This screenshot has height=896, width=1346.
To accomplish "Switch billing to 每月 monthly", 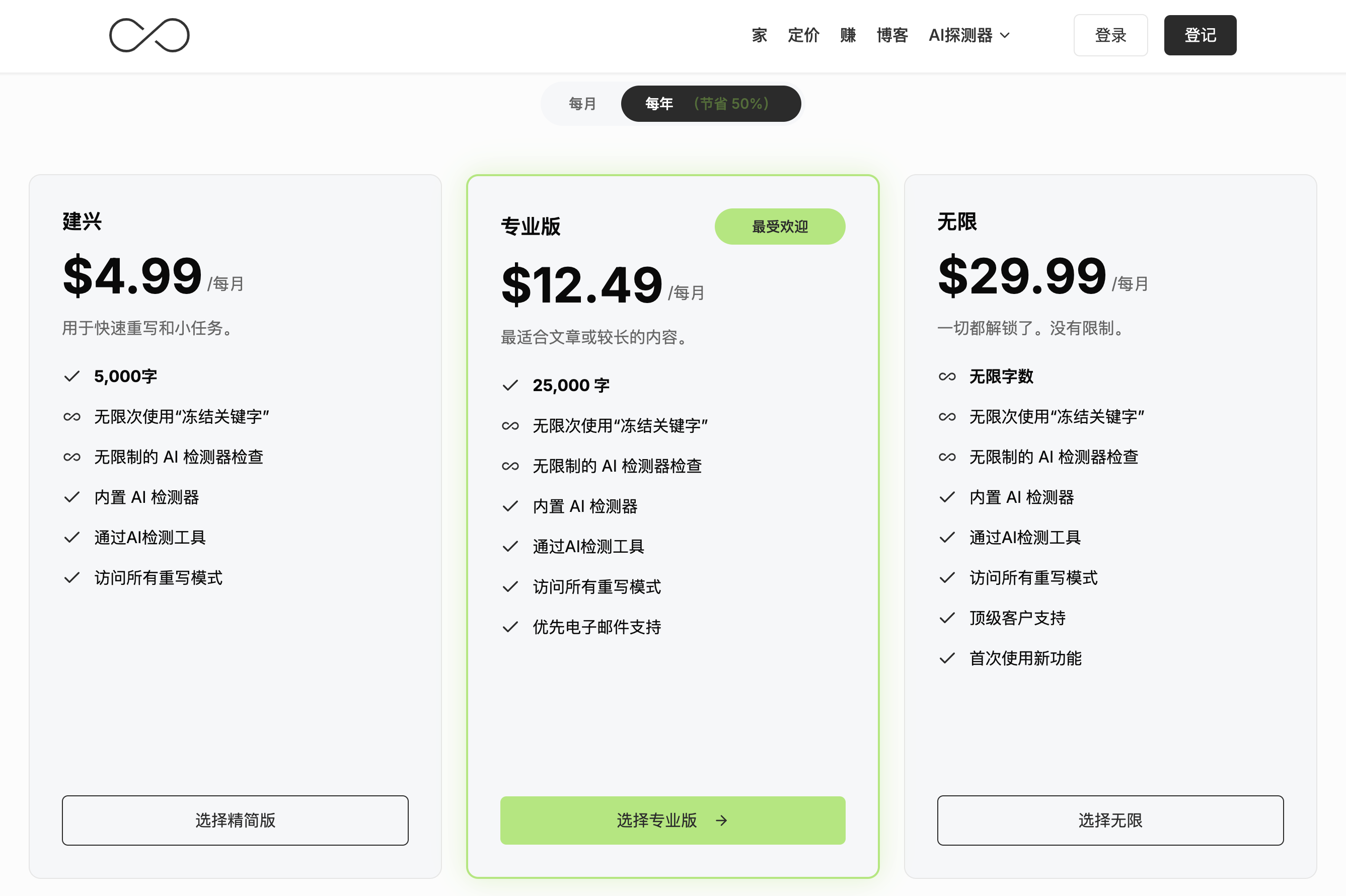I will coord(582,103).
